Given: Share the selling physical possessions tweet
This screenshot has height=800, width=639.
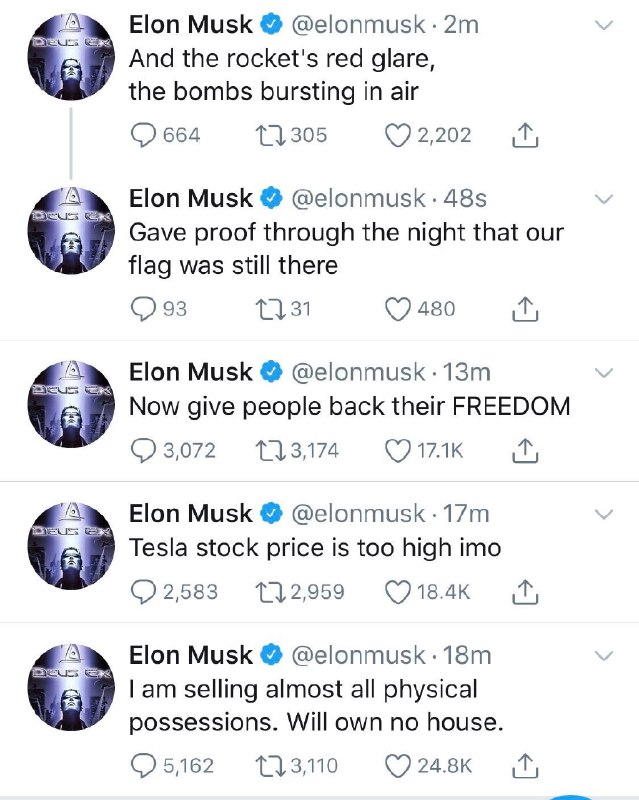Looking at the screenshot, I should click(x=525, y=766).
